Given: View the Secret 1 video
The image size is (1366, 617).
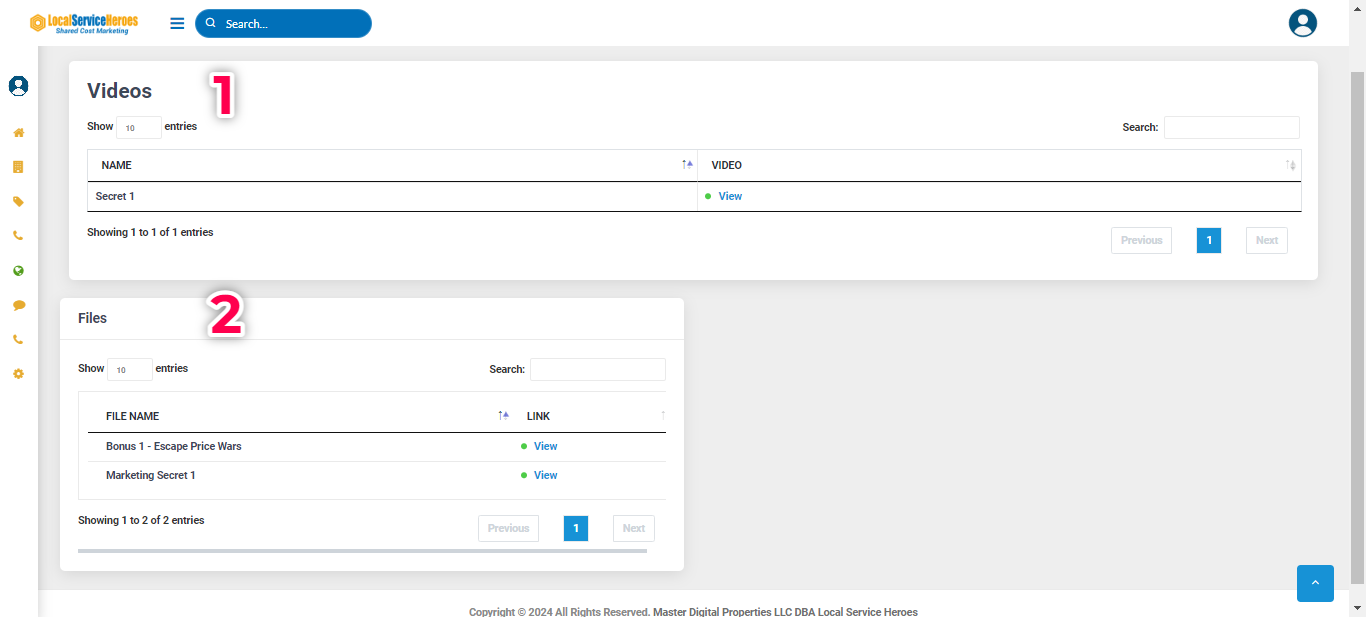Looking at the screenshot, I should pos(730,197).
